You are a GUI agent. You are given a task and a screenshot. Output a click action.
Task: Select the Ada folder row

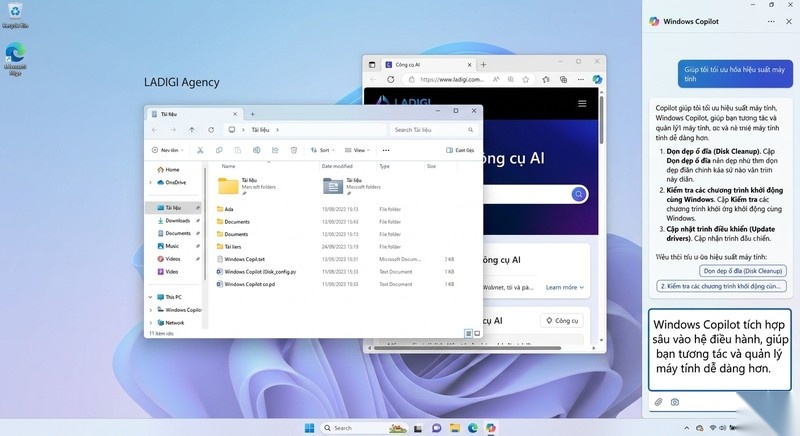click(337, 209)
